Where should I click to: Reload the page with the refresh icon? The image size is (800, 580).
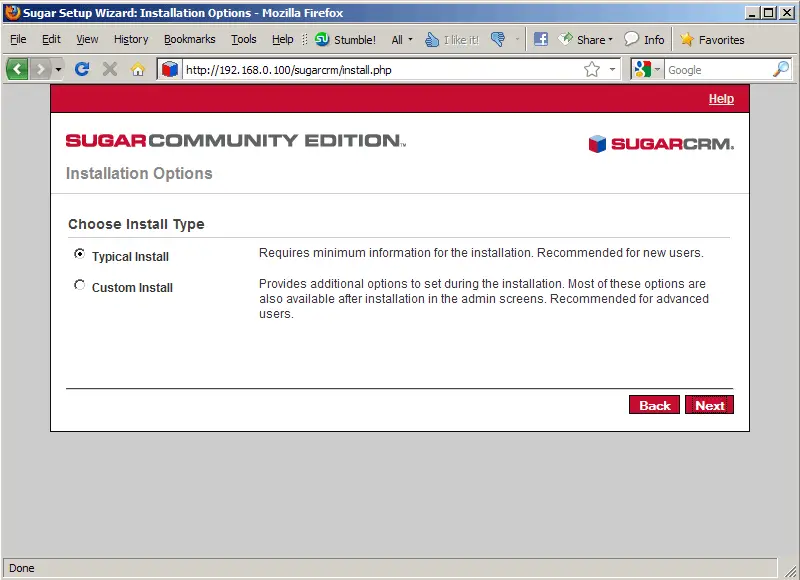tap(82, 68)
